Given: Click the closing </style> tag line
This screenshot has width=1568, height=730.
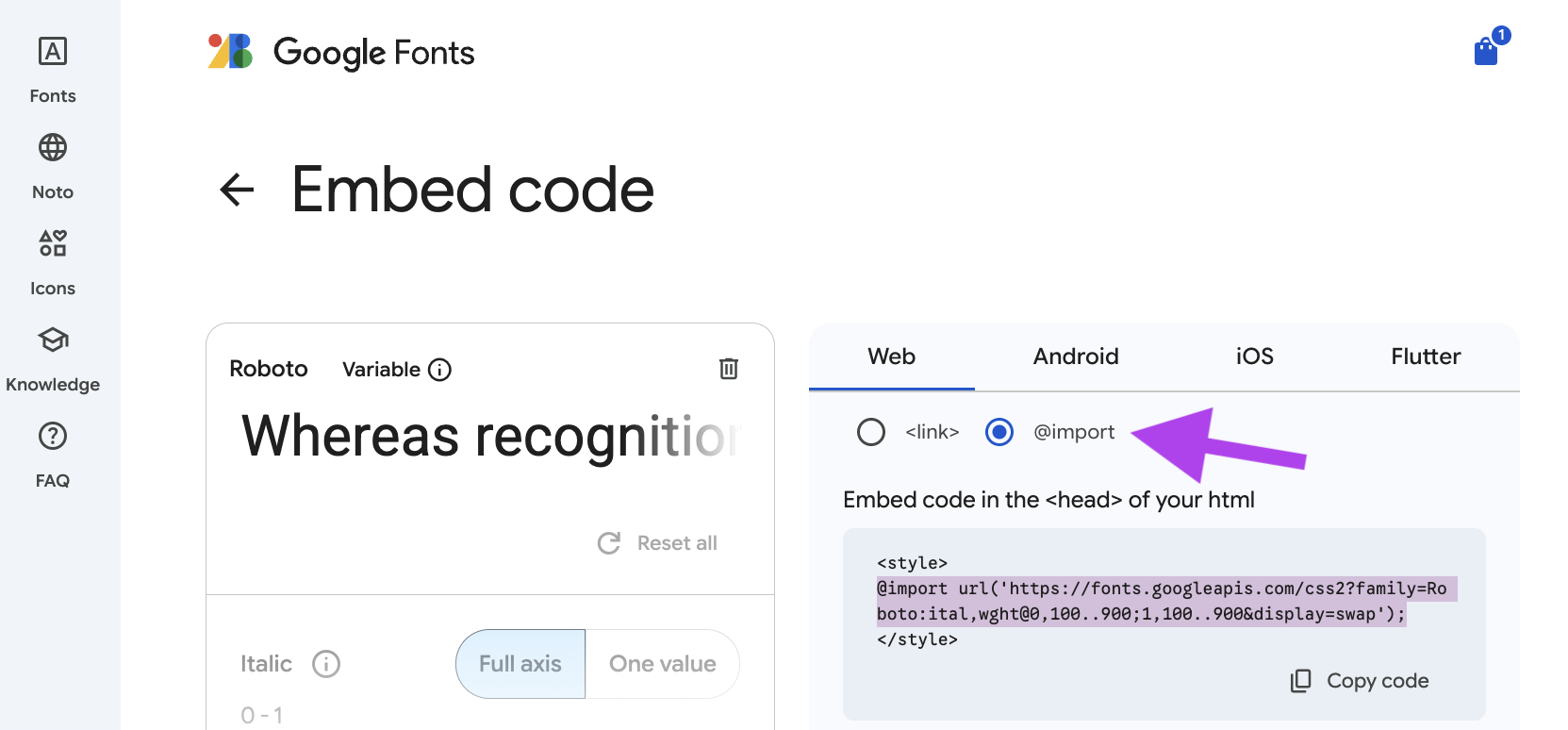Looking at the screenshot, I should tap(917, 639).
